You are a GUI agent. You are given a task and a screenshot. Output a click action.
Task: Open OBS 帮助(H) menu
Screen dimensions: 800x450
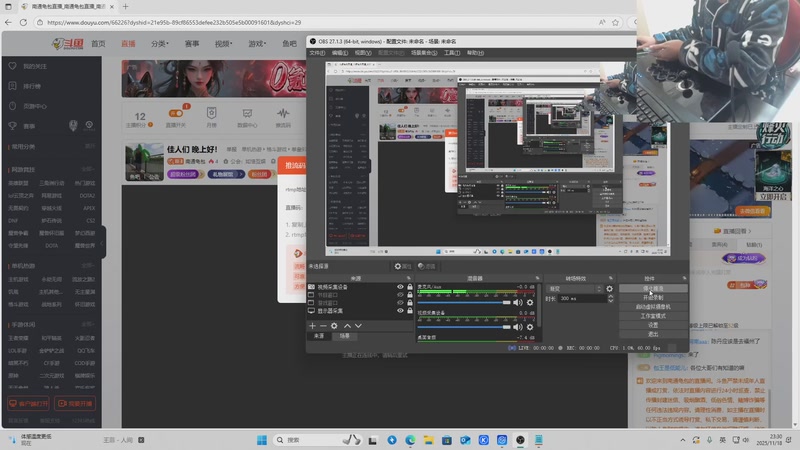(x=475, y=53)
